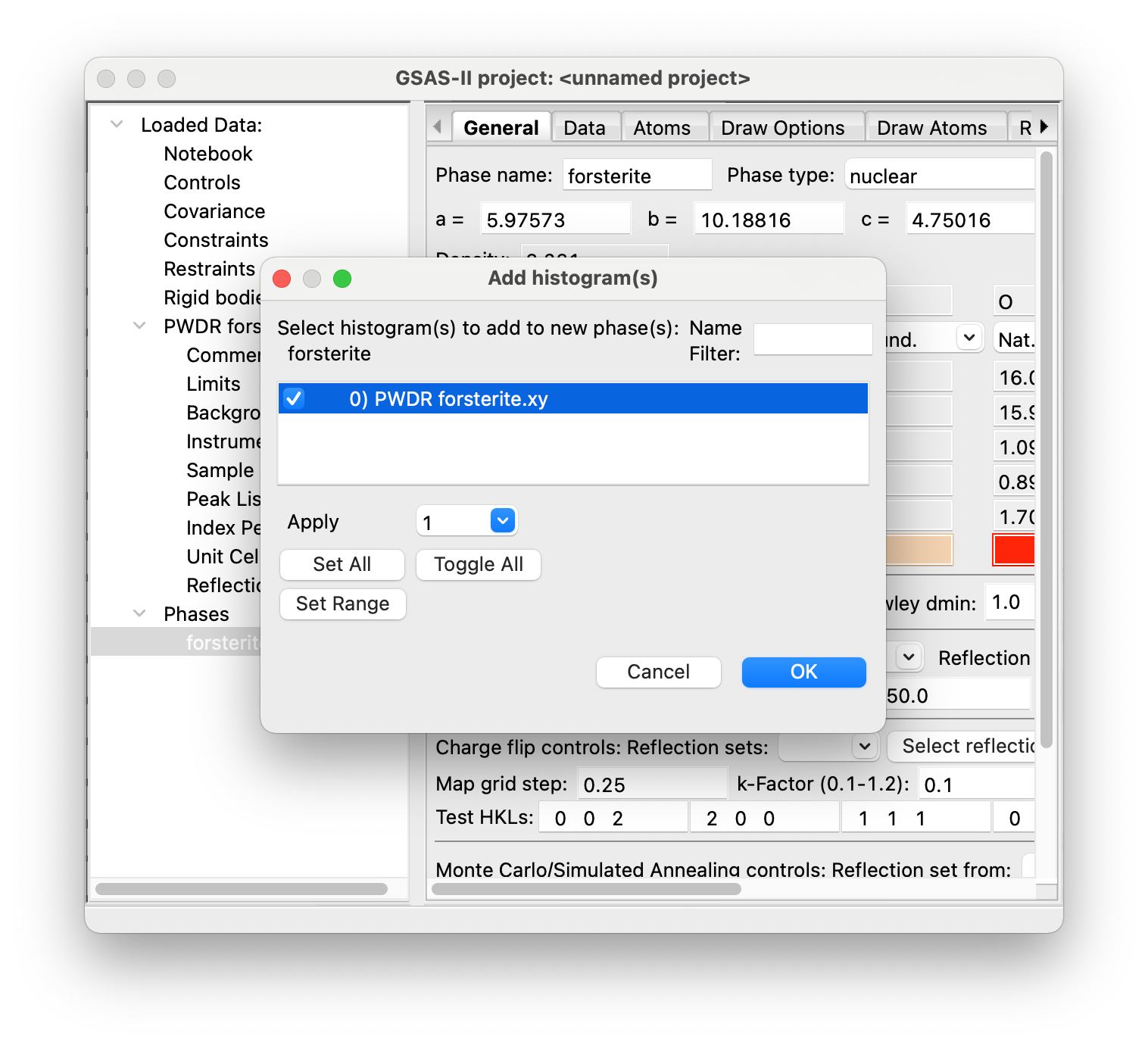Click the Name Filter input field

[x=813, y=339]
